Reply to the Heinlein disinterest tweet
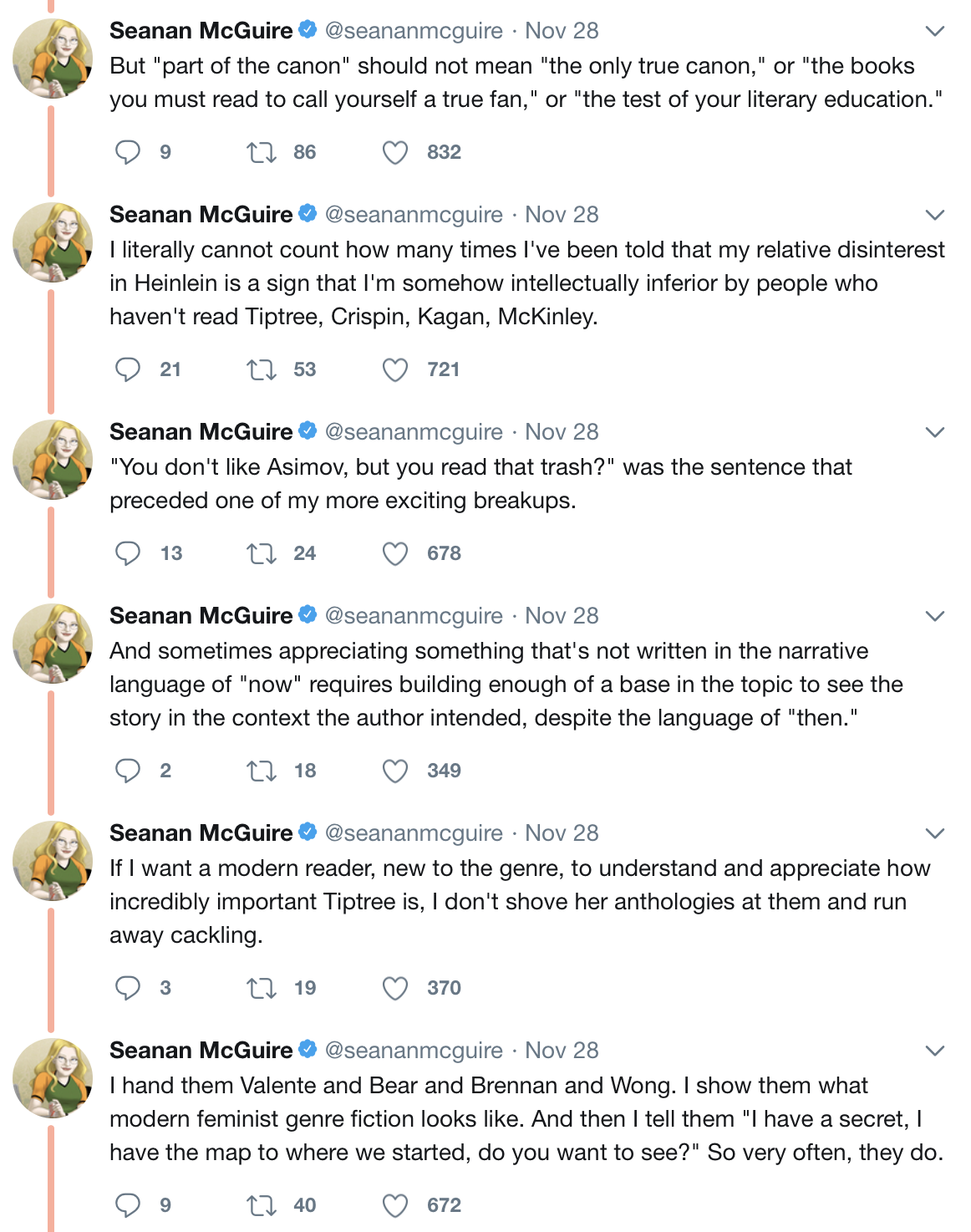Image resolution: width=971 pixels, height=1232 pixels. [x=128, y=369]
